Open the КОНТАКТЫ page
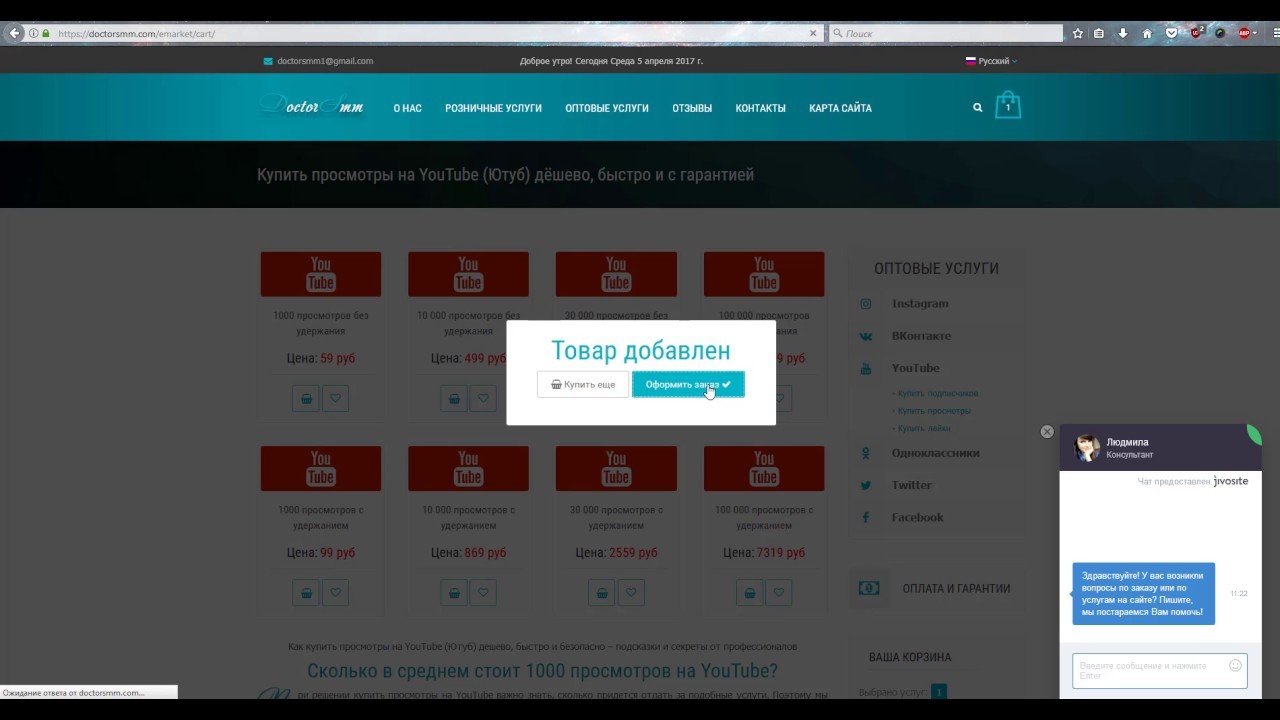This screenshot has height=720, width=1280. [x=760, y=108]
